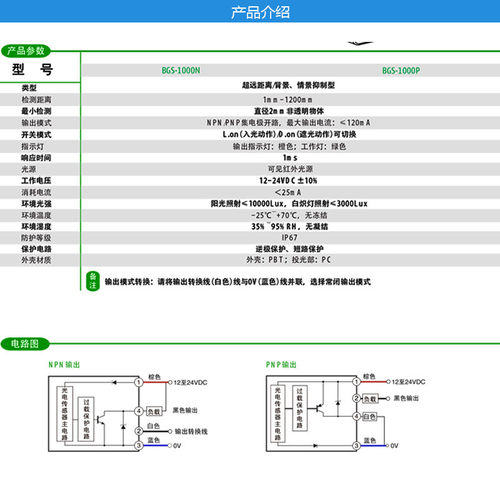Select the value IP67
500x500 pixels.
(289, 238)
